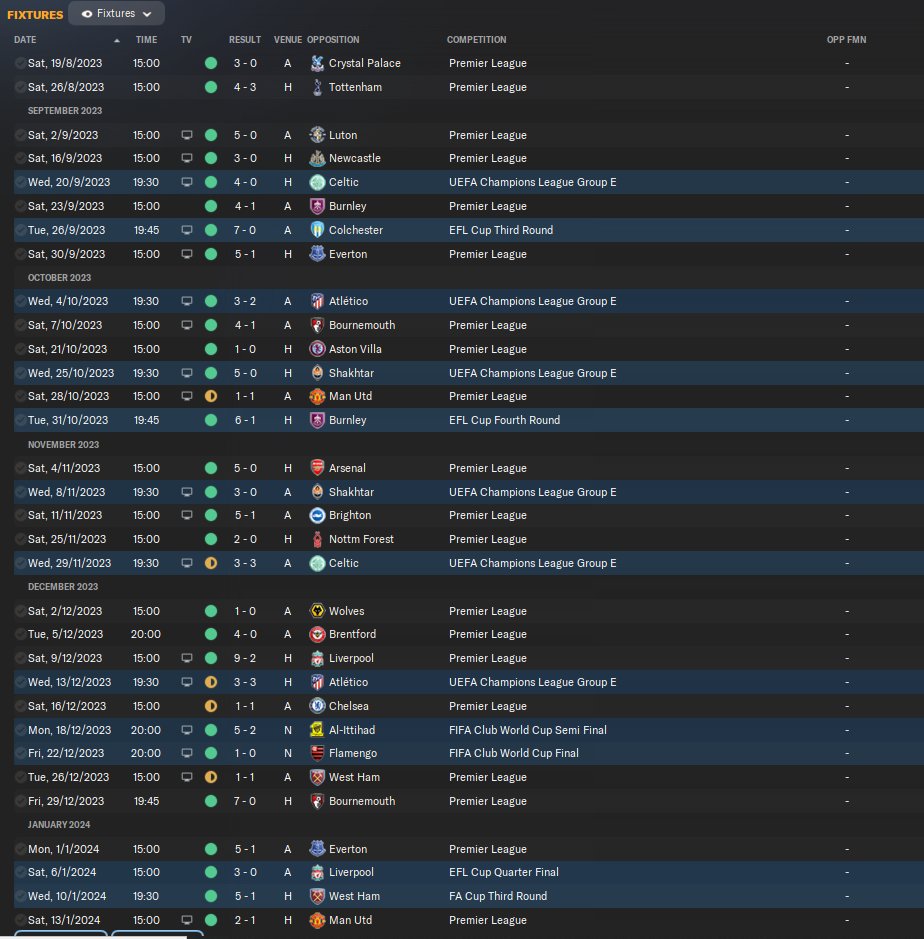Click TV icon on Flamengo final row
Image resolution: width=924 pixels, height=939 pixels.
pos(187,753)
